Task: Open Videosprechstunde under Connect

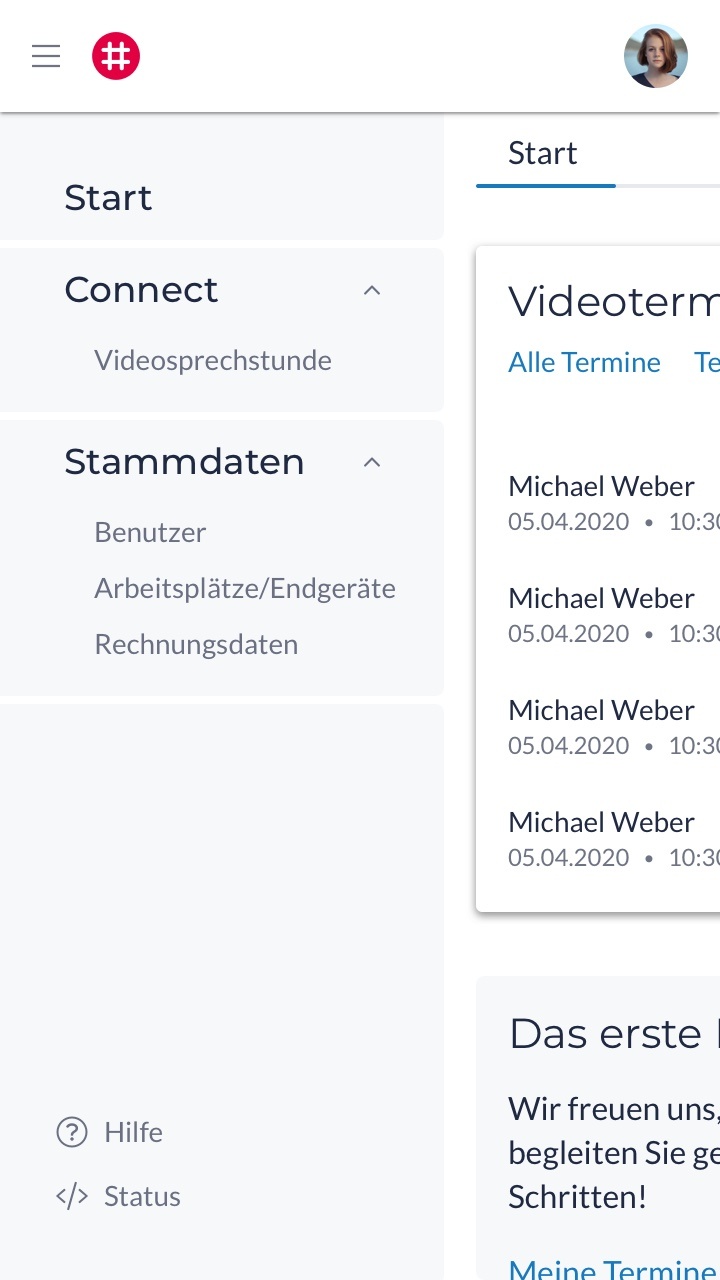Action: tap(213, 360)
